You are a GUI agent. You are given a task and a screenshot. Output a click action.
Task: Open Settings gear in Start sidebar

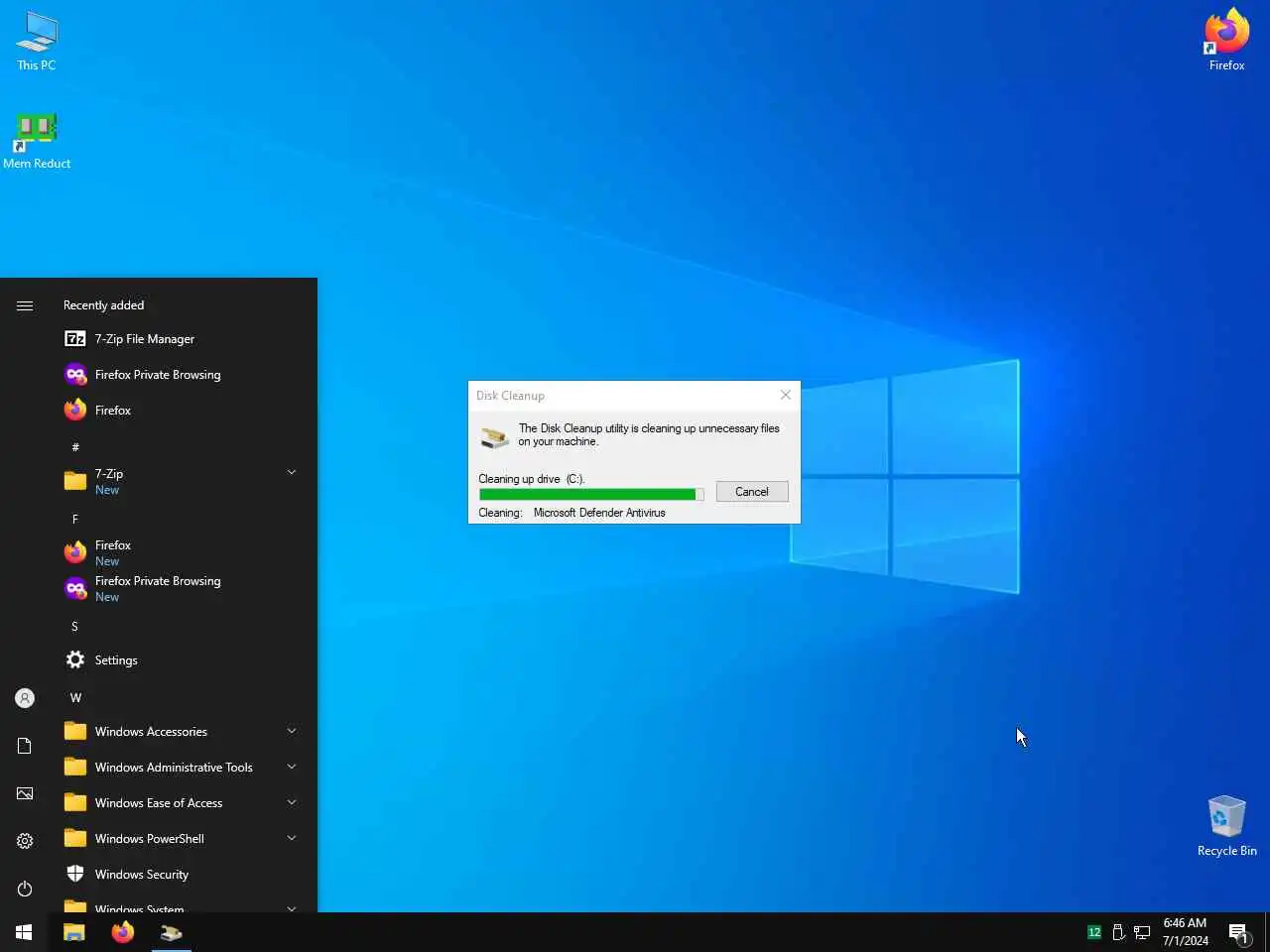tap(25, 841)
